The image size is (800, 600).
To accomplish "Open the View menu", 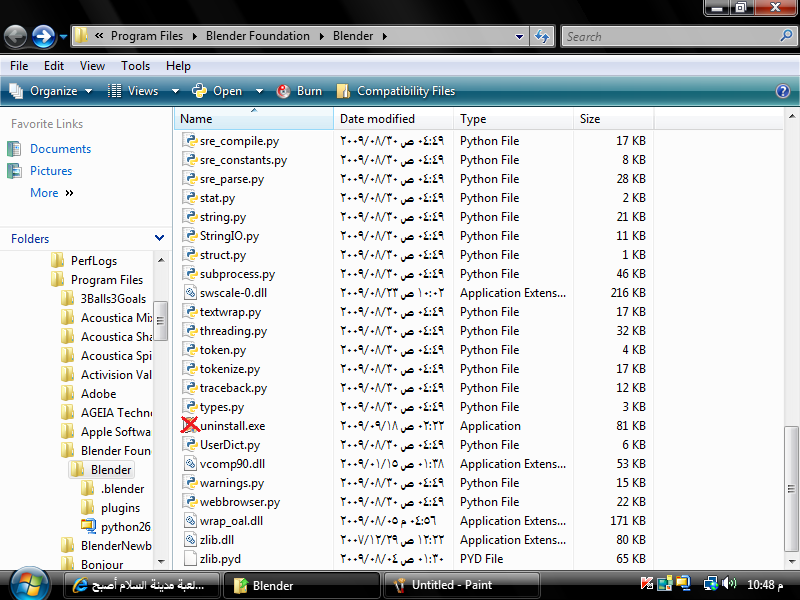I will tap(92, 66).
